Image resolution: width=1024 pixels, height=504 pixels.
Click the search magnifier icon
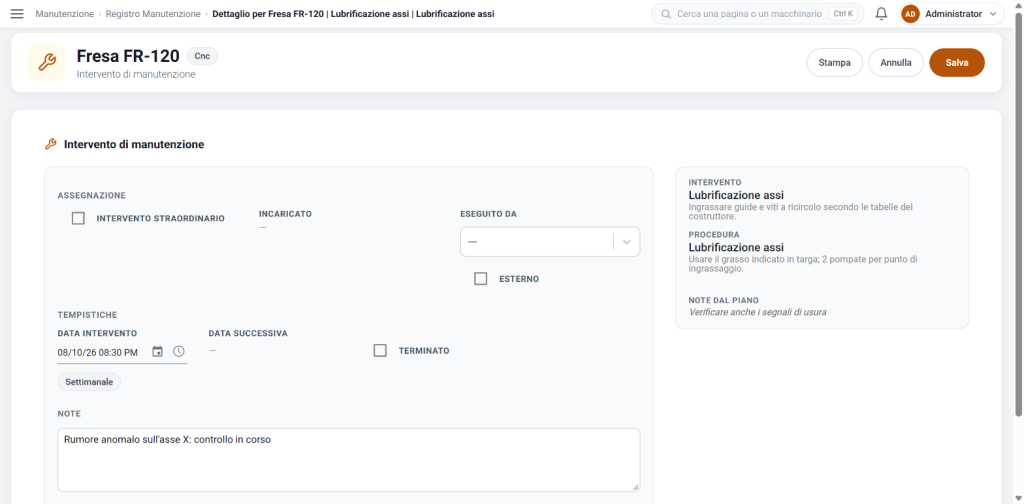666,14
